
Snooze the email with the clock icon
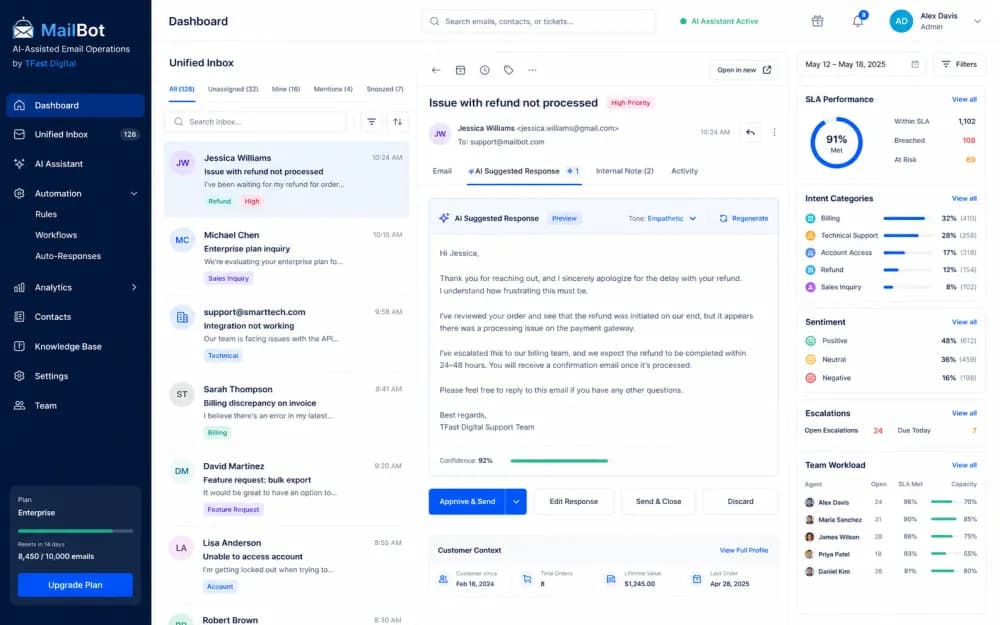[x=485, y=70]
